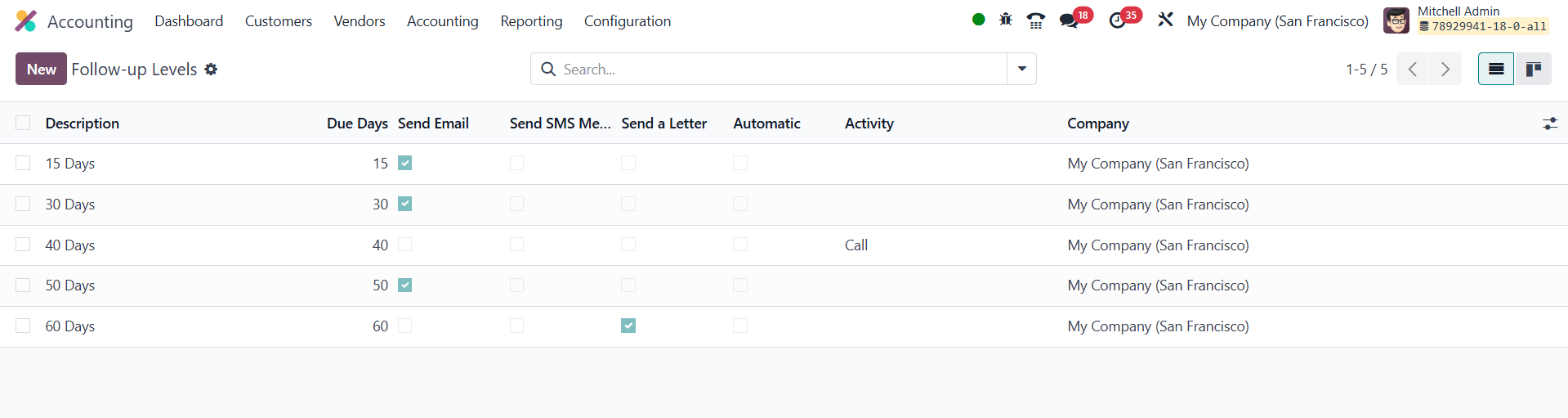Click the New button
Viewport: 1568px width, 418px height.
[41, 69]
